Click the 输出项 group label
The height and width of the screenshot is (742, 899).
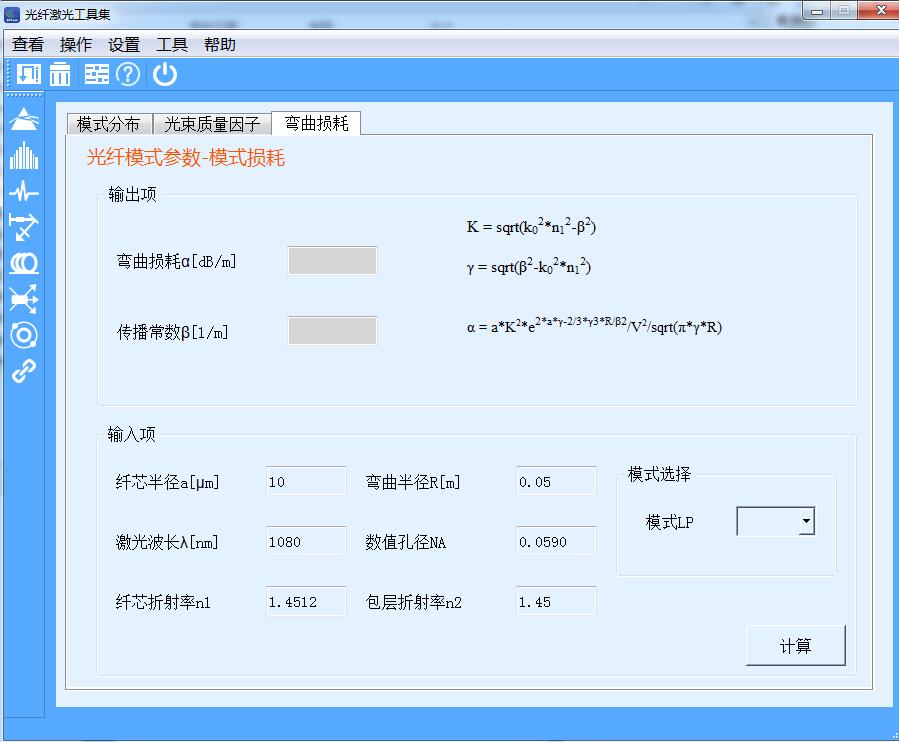(x=132, y=194)
